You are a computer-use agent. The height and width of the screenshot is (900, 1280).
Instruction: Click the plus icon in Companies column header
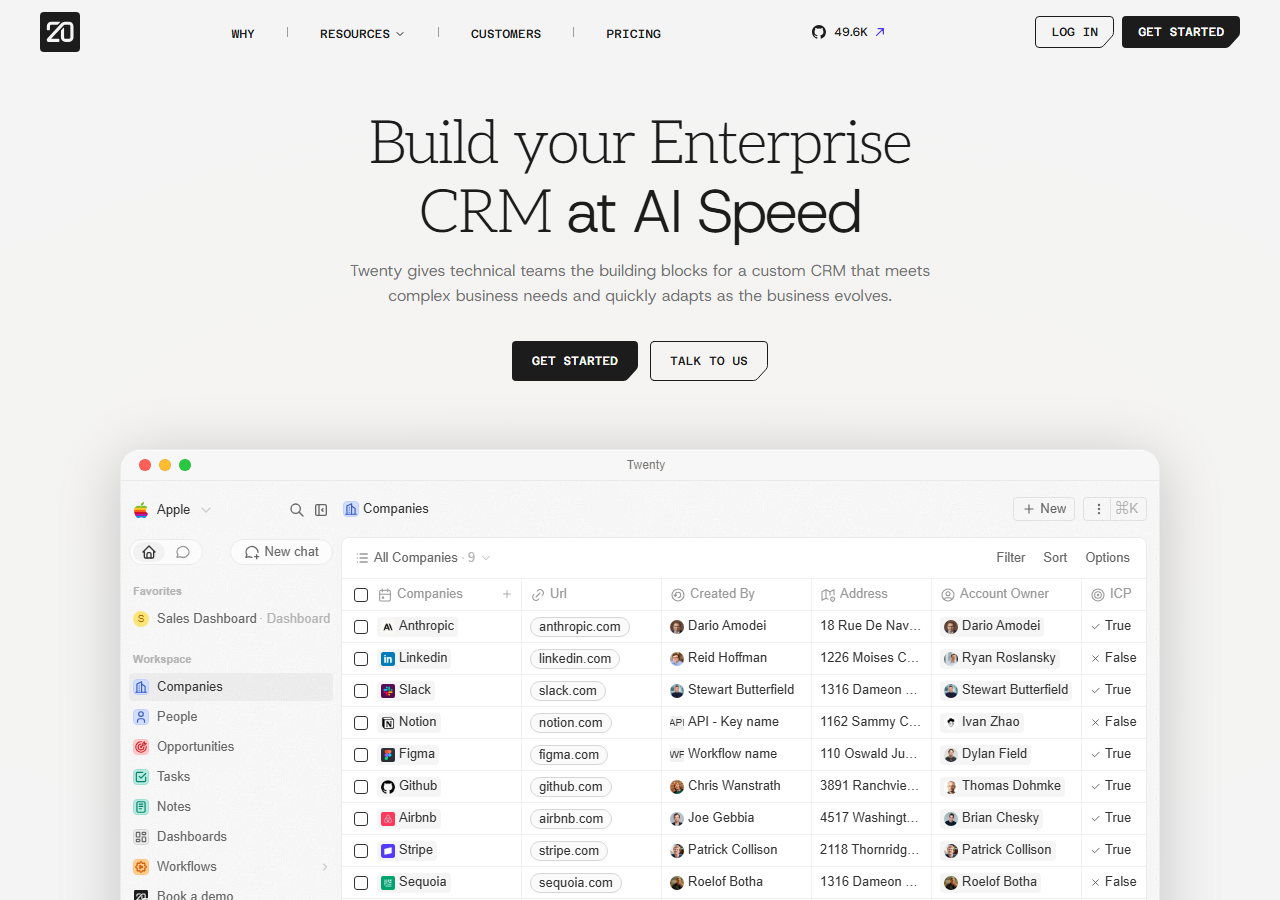tap(507, 594)
